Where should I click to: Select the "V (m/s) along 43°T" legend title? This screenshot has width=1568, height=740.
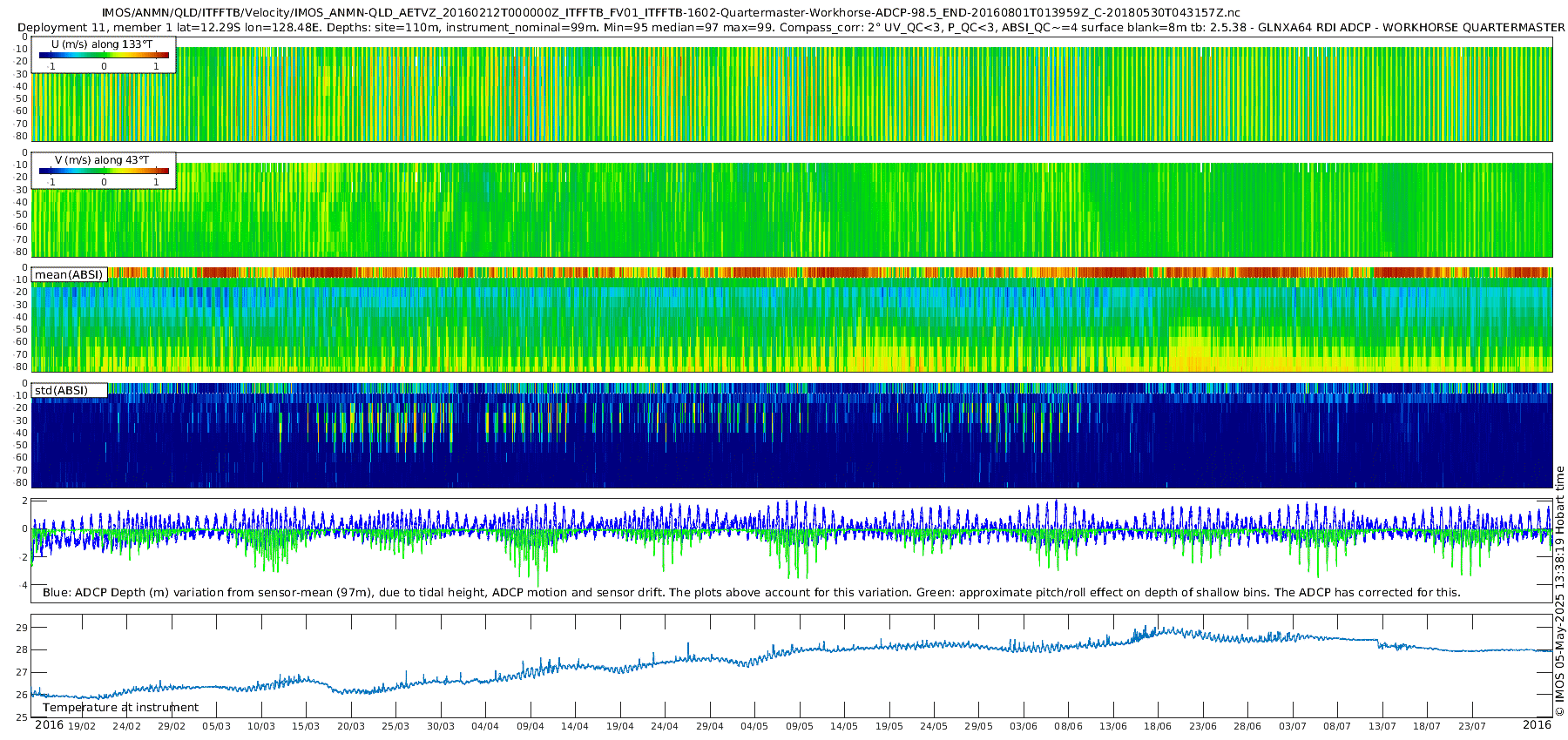(103, 160)
